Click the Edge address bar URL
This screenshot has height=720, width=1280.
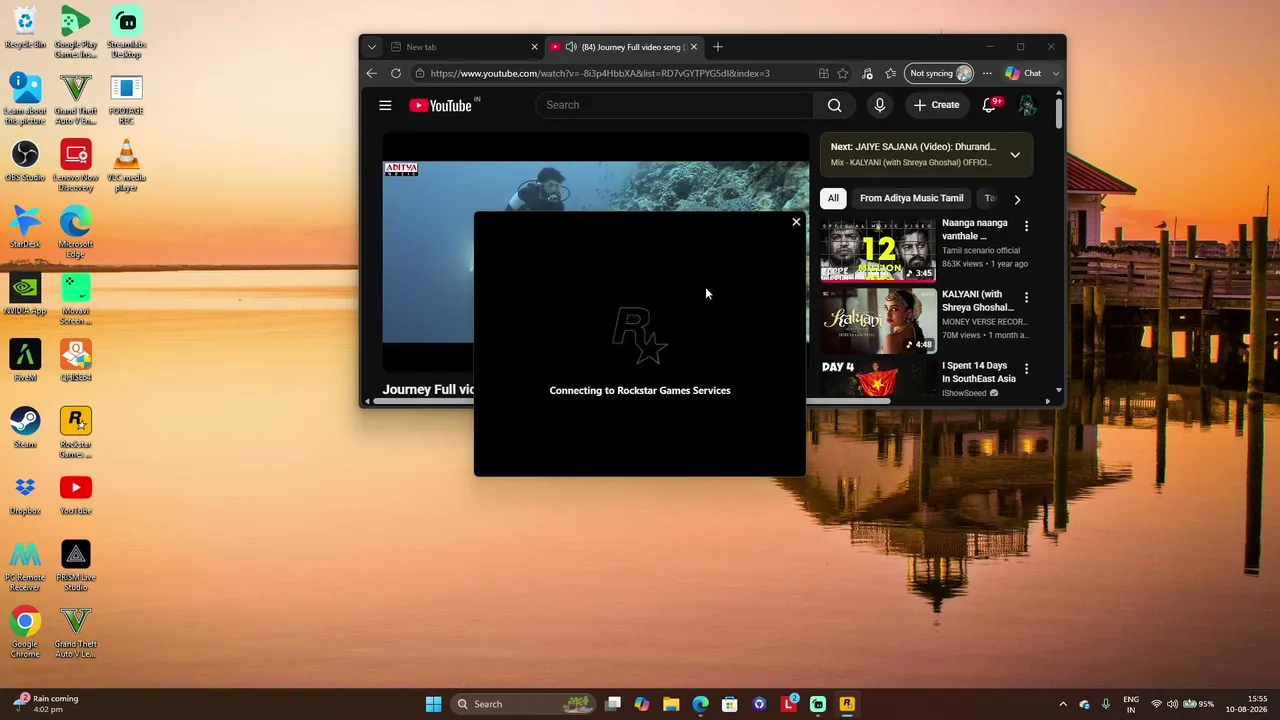click(600, 73)
